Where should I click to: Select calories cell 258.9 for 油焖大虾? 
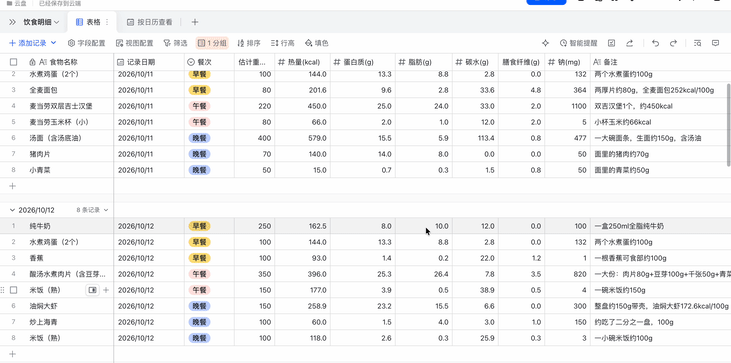tap(303, 306)
